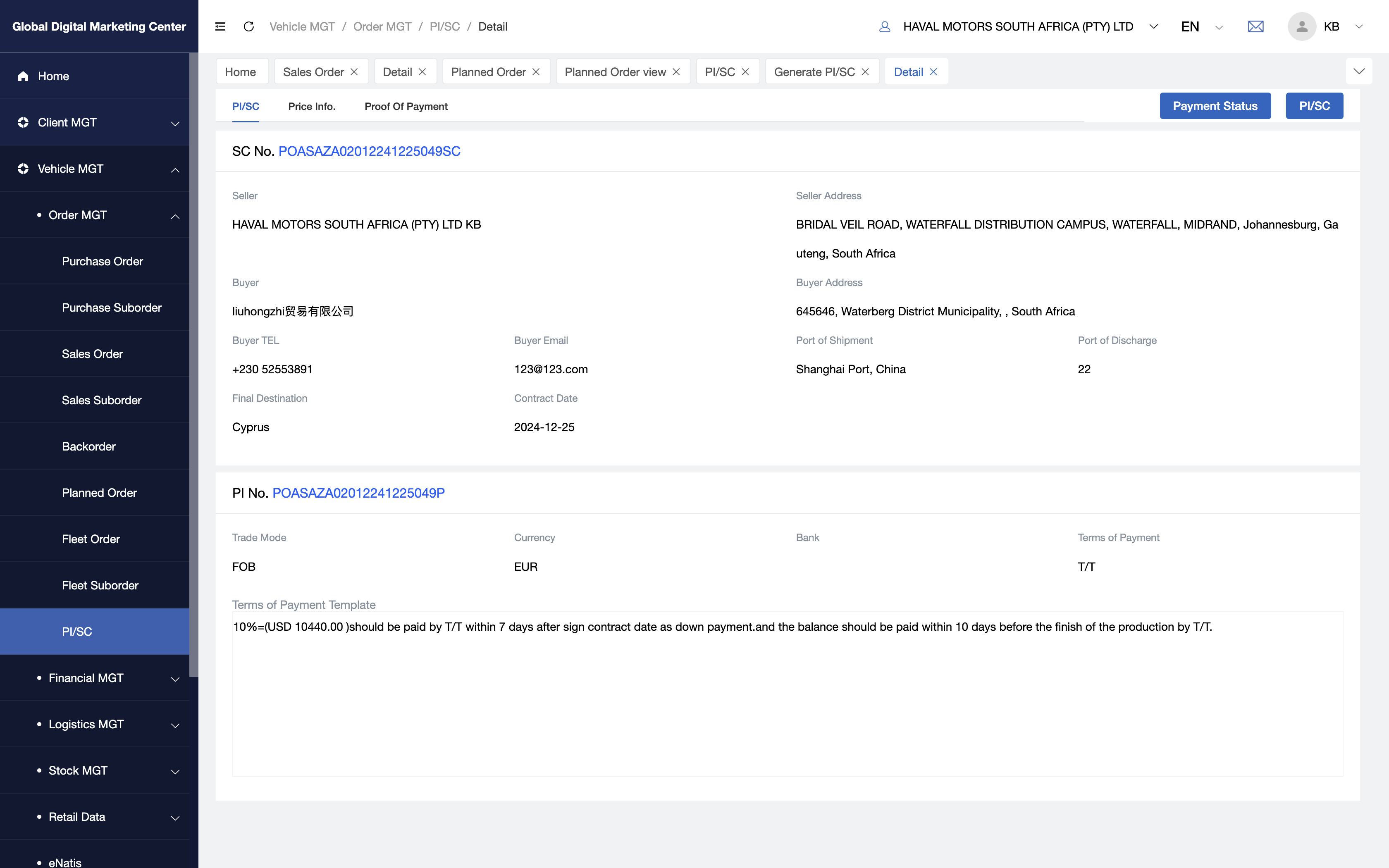Open the dealer company dropdown
The height and width of the screenshot is (868, 1389).
[1154, 26]
